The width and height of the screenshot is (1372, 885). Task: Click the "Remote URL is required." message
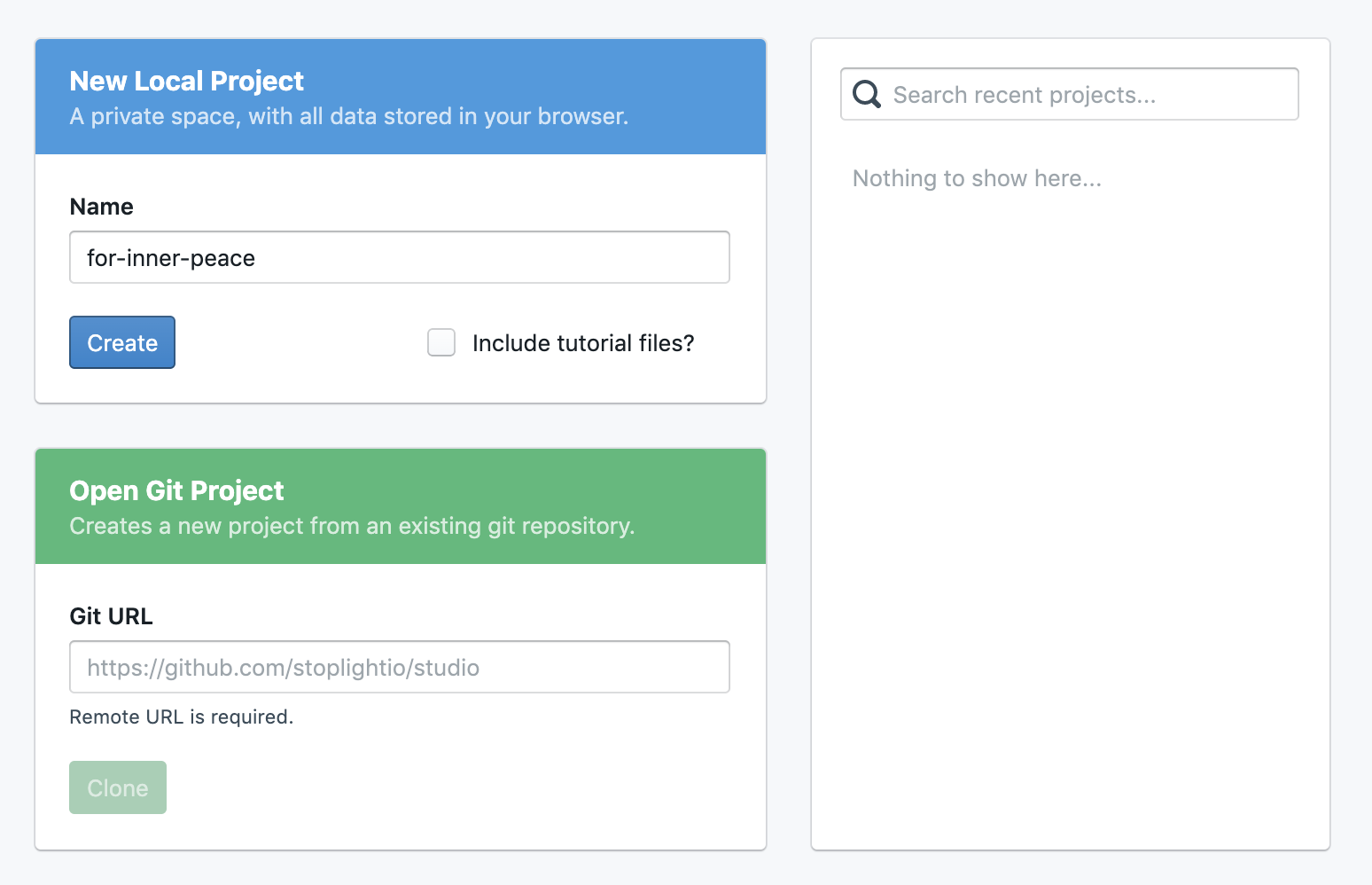[x=181, y=717]
